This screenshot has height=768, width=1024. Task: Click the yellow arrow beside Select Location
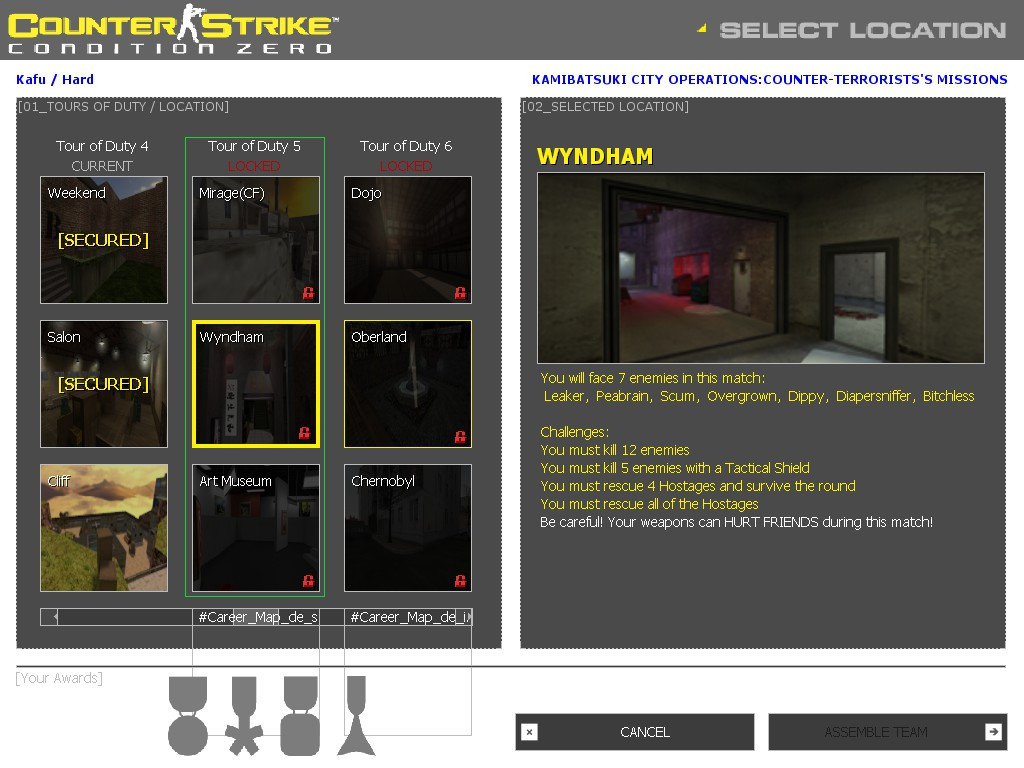(x=702, y=28)
